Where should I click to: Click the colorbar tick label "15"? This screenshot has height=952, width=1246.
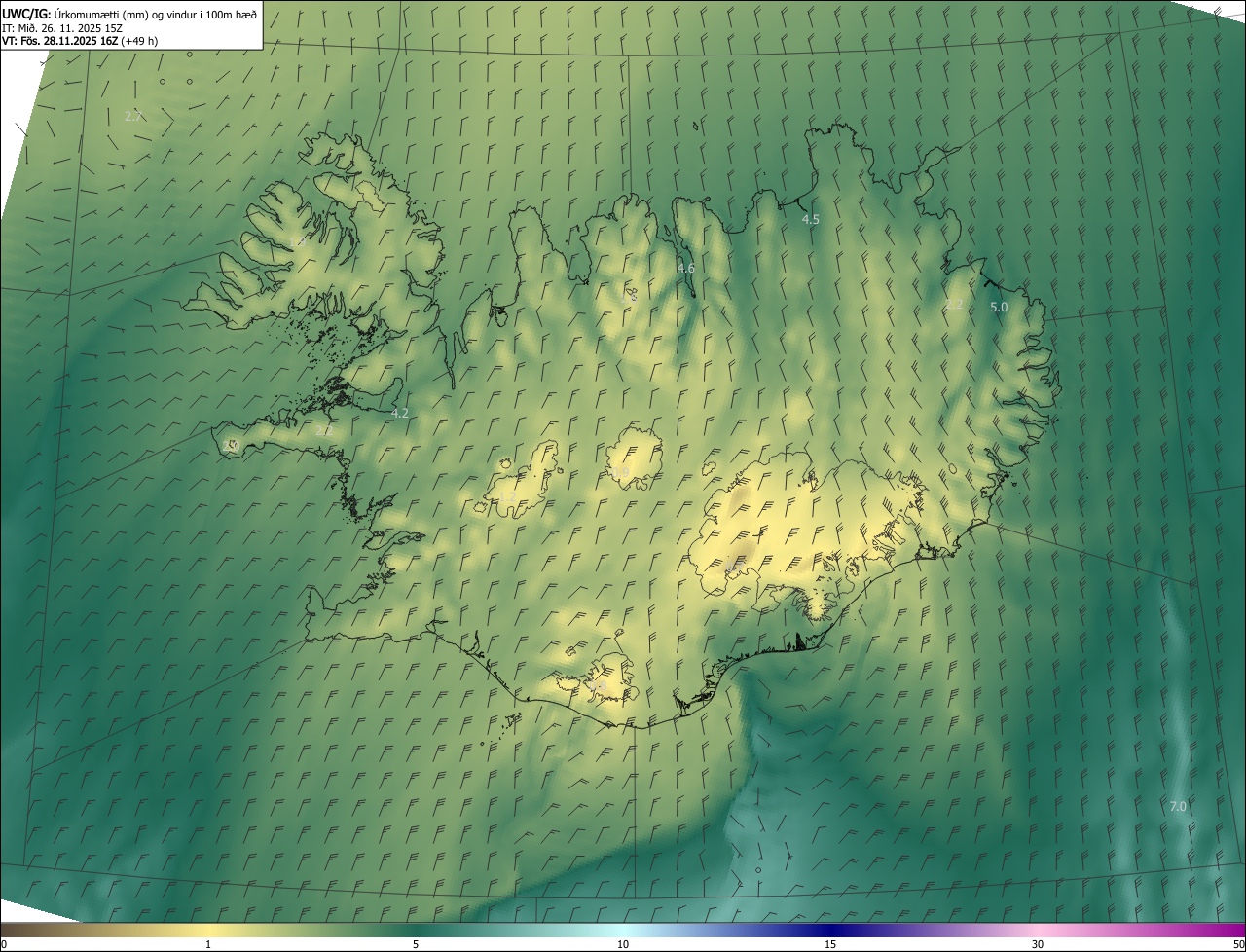coord(830,944)
